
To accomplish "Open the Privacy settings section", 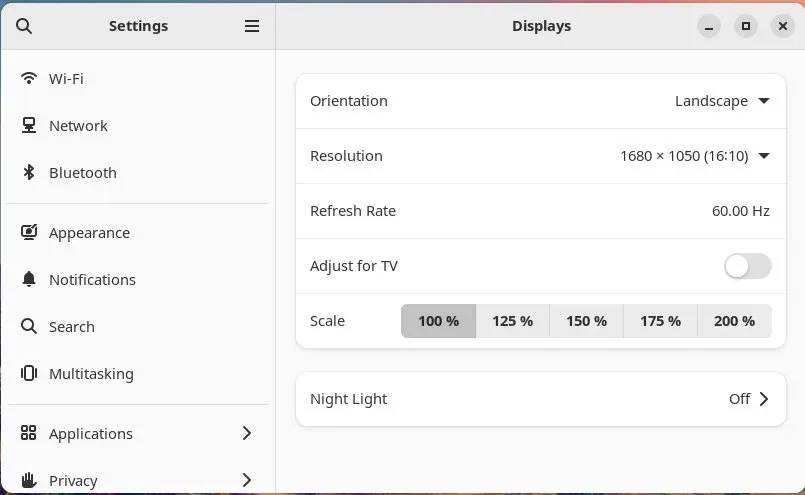I will (74, 480).
